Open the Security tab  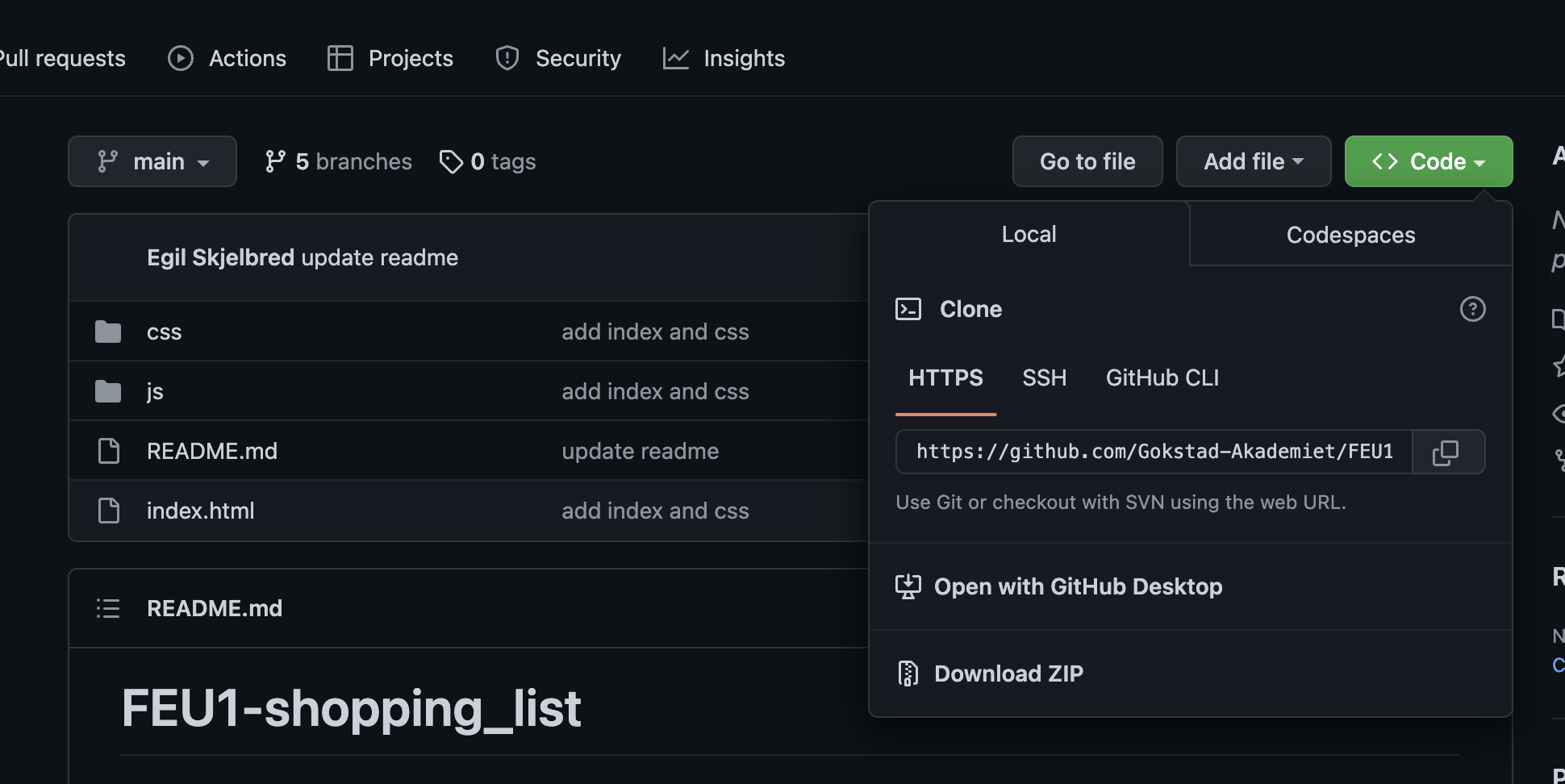pyautogui.click(x=558, y=58)
